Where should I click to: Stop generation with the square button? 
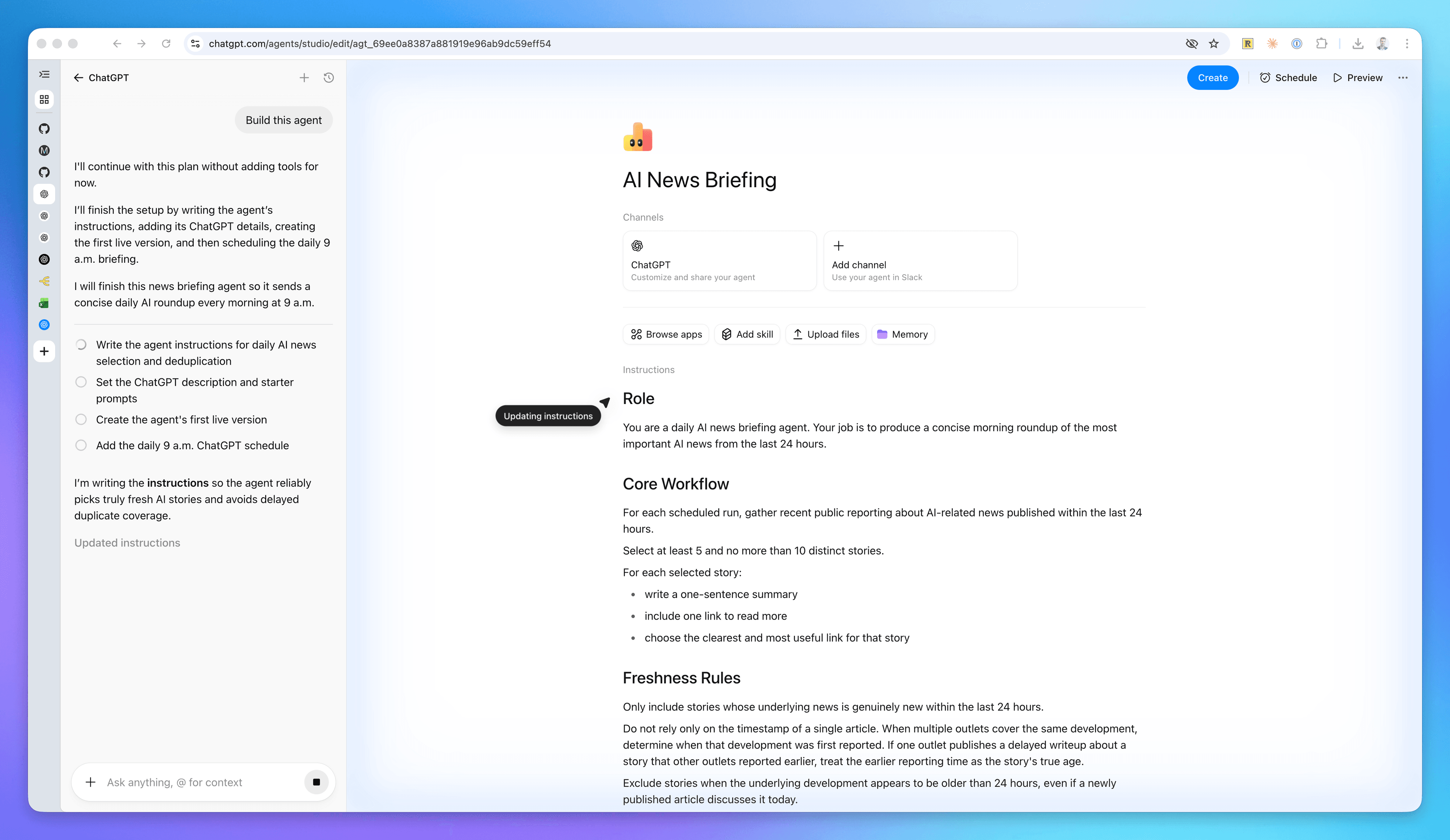tap(316, 782)
